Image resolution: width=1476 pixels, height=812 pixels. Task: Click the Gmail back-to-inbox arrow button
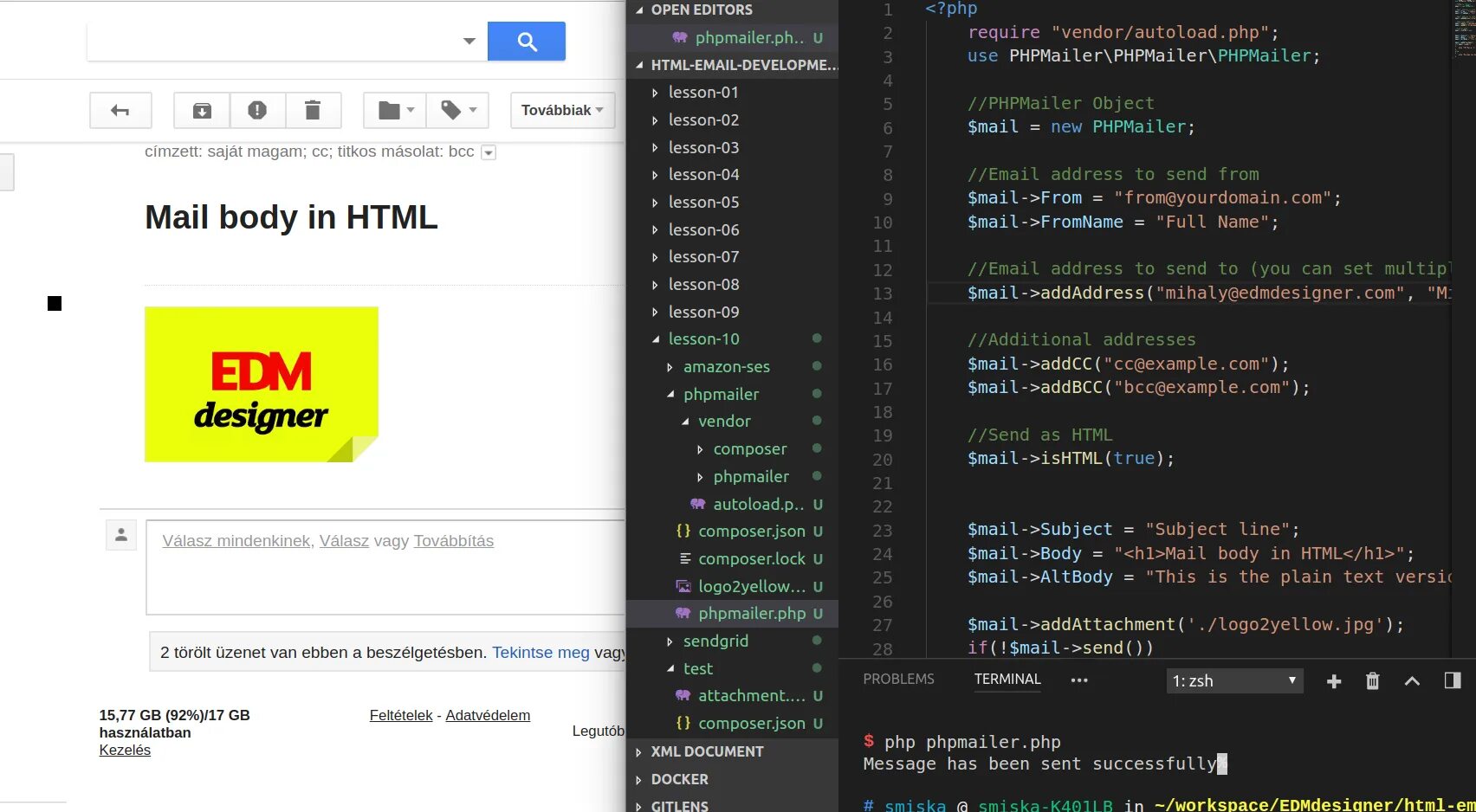(x=120, y=110)
